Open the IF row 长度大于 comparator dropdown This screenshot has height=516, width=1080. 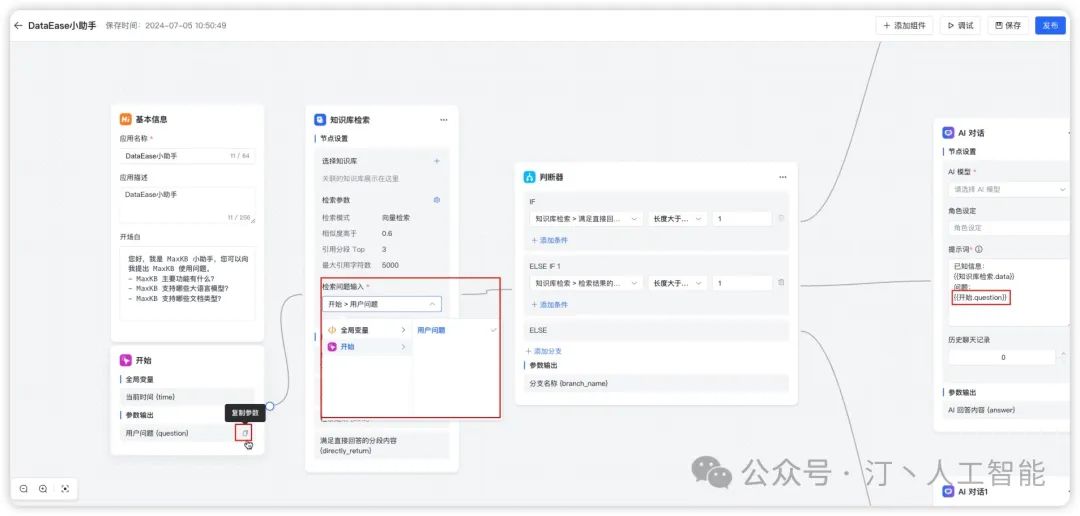(677, 218)
